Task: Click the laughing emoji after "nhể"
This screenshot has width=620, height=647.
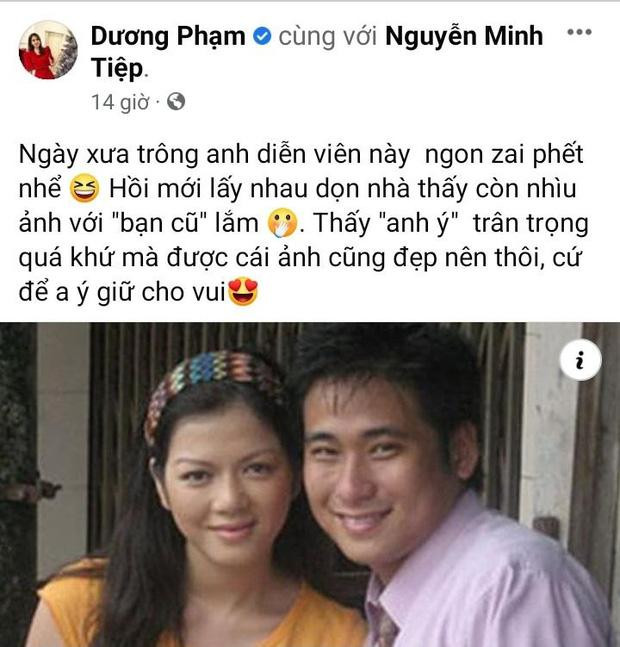Action: pyautogui.click(x=84, y=189)
